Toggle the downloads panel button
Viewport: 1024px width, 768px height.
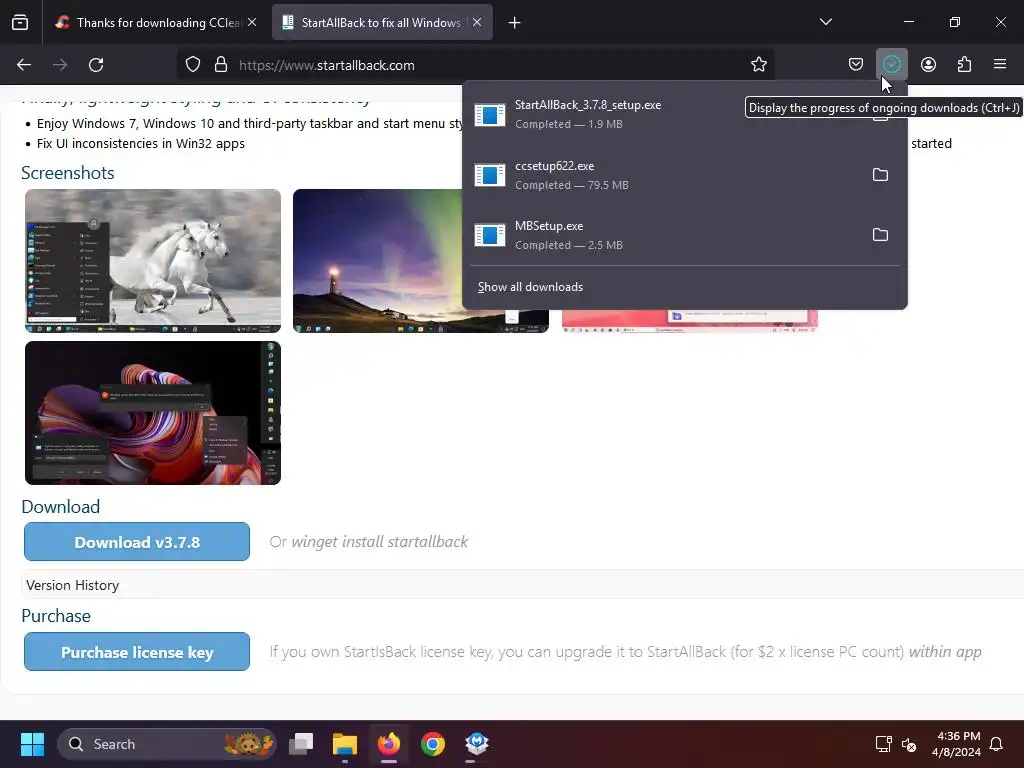(x=891, y=65)
